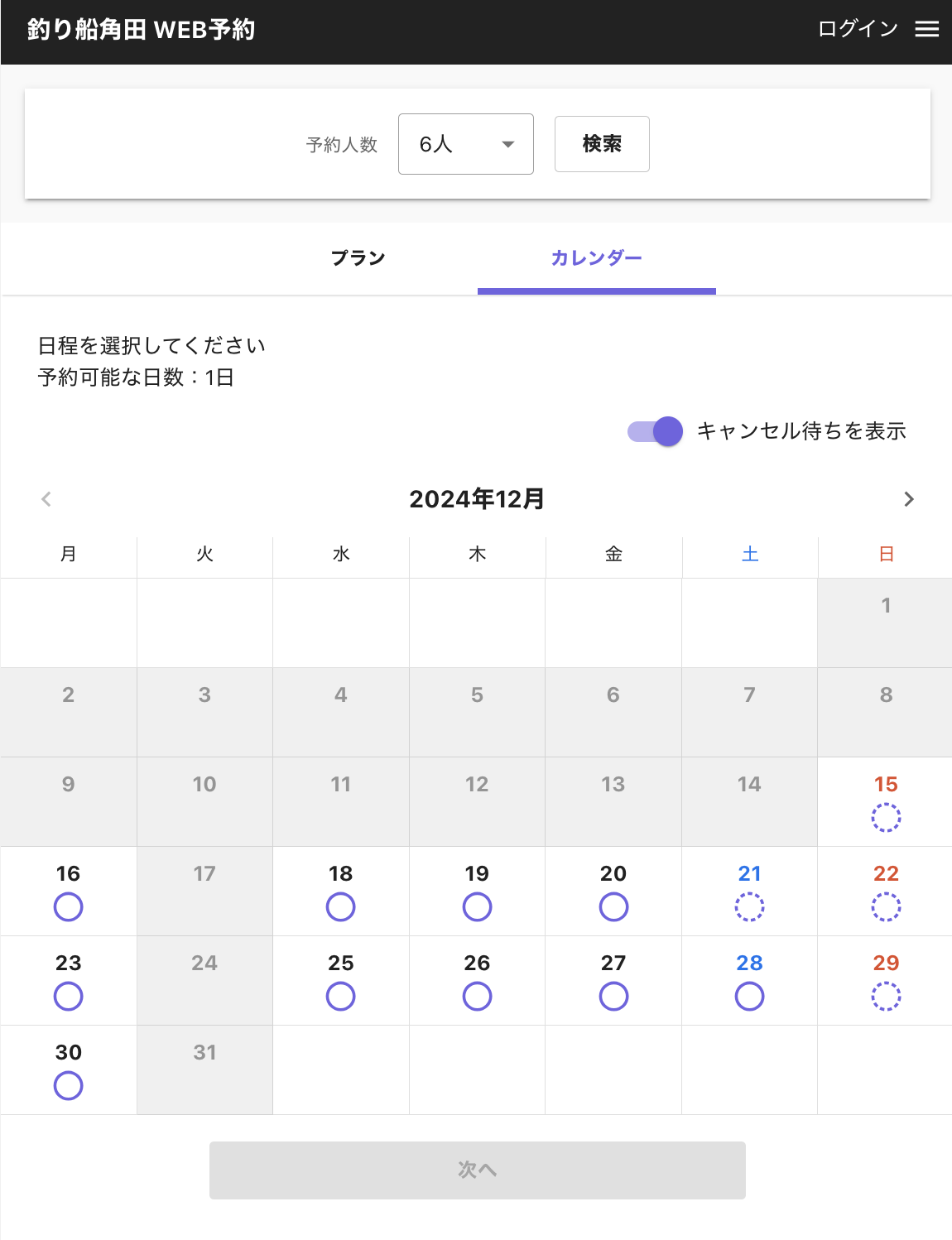
Task: Select the waitlist circle on December 22
Action: coord(886,907)
